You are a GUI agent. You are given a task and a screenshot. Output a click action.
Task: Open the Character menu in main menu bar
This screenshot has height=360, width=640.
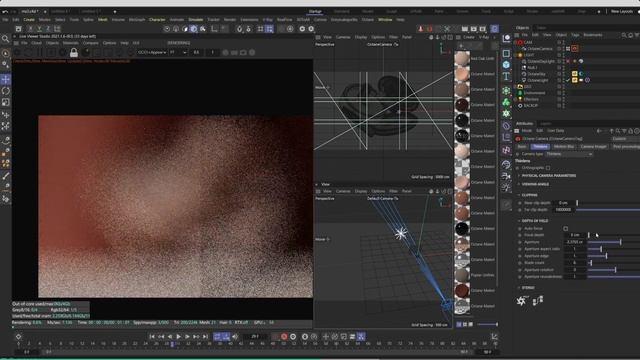[157, 20]
